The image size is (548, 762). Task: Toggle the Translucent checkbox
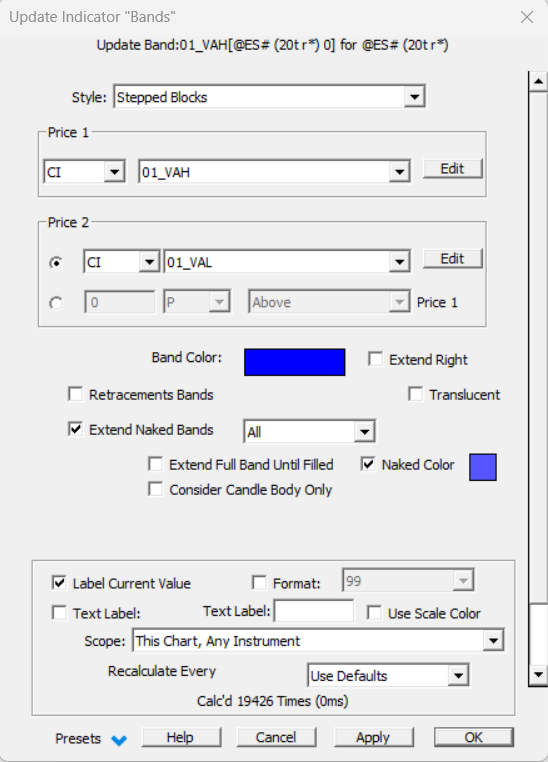[415, 394]
